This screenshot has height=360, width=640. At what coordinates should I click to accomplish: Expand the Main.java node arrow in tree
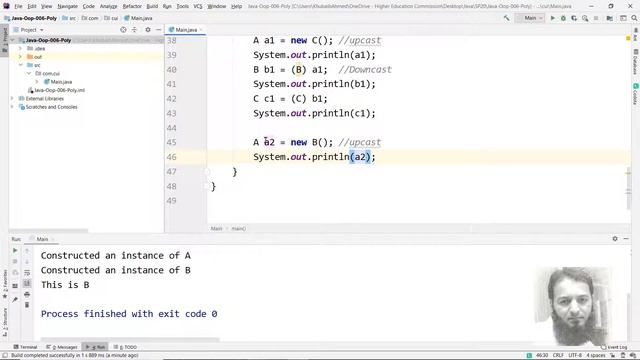click(x=37, y=82)
